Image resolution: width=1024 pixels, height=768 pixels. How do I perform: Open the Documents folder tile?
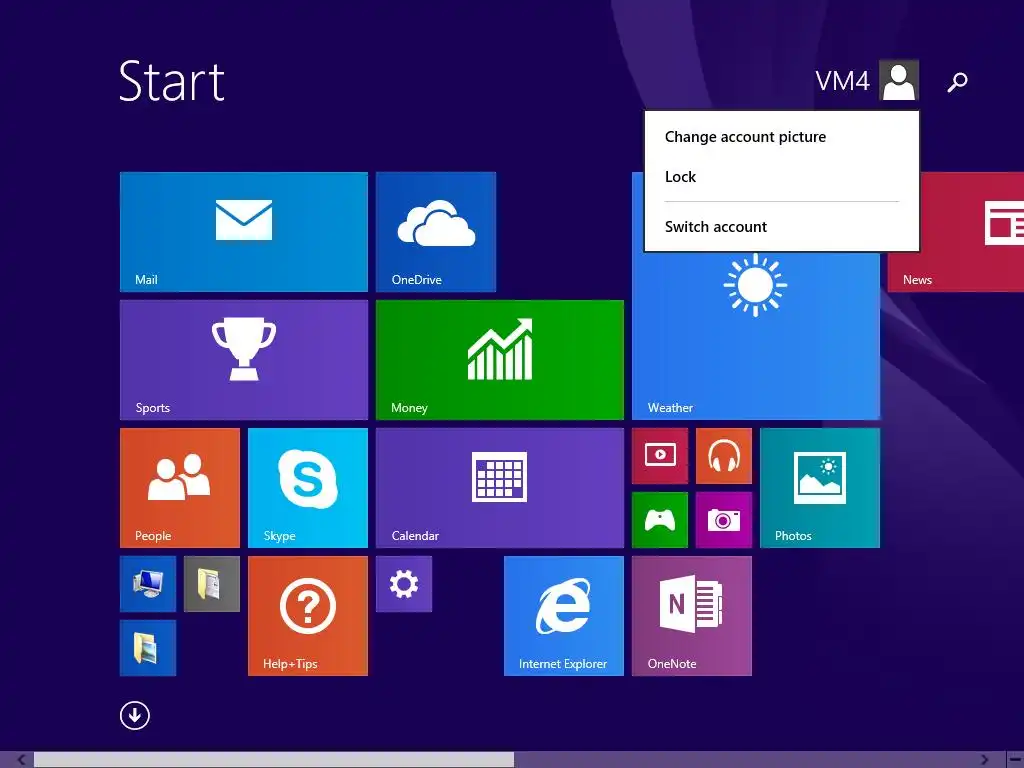(x=212, y=583)
